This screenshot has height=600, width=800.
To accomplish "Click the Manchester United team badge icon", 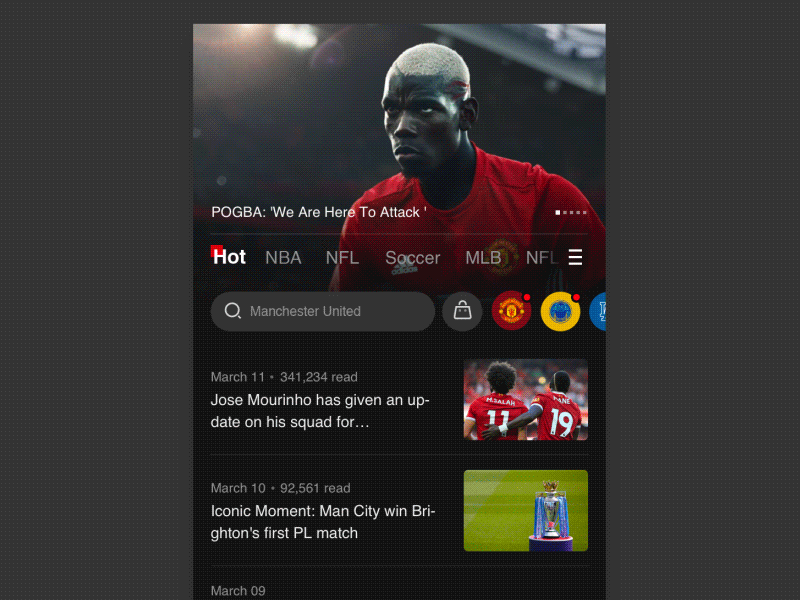I will 511,311.
